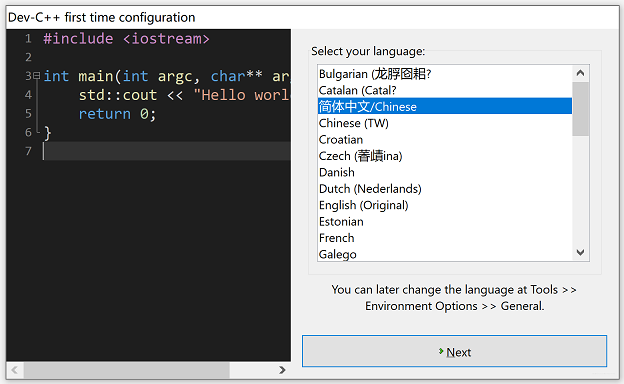The width and height of the screenshot is (624, 384).
Task: Pick Croatian from the language list
Action: [445, 139]
